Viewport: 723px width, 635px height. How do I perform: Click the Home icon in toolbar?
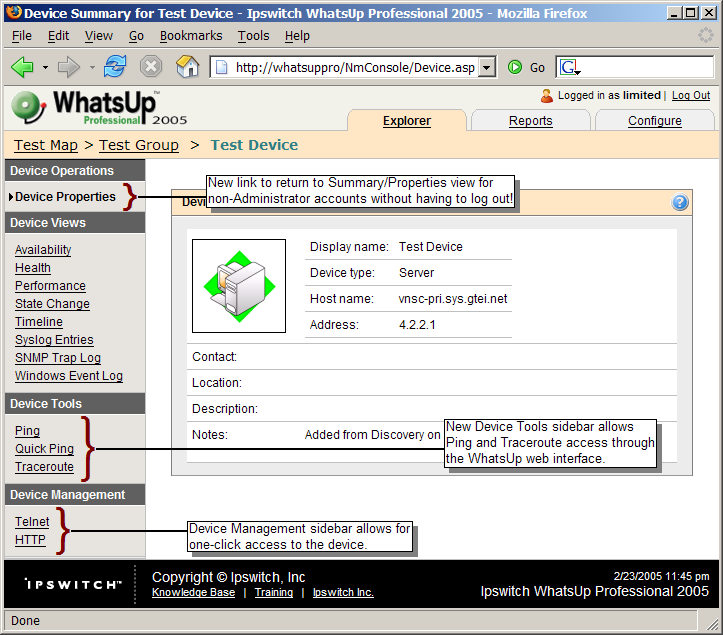[x=187, y=67]
